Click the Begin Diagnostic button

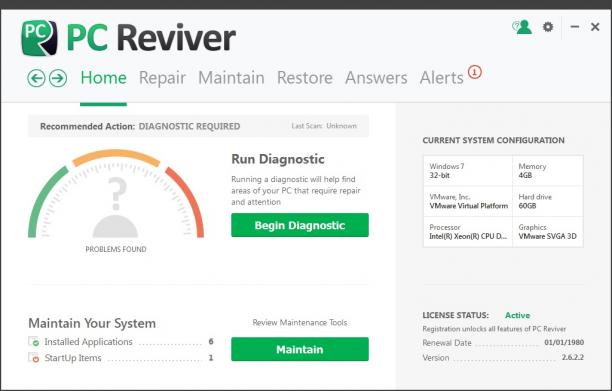[x=300, y=225]
